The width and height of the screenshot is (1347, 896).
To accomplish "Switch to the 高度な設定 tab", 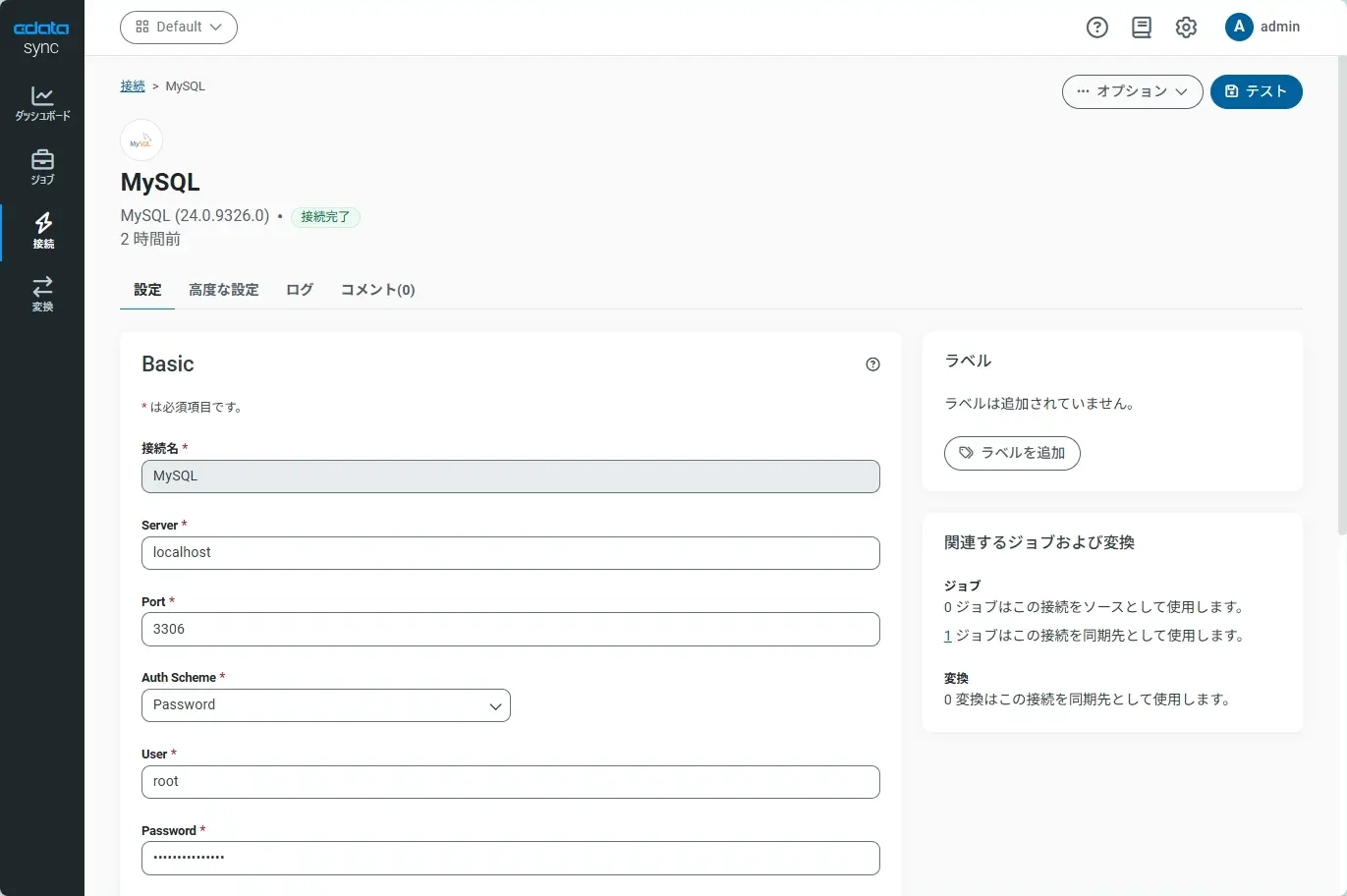I will coord(224,290).
